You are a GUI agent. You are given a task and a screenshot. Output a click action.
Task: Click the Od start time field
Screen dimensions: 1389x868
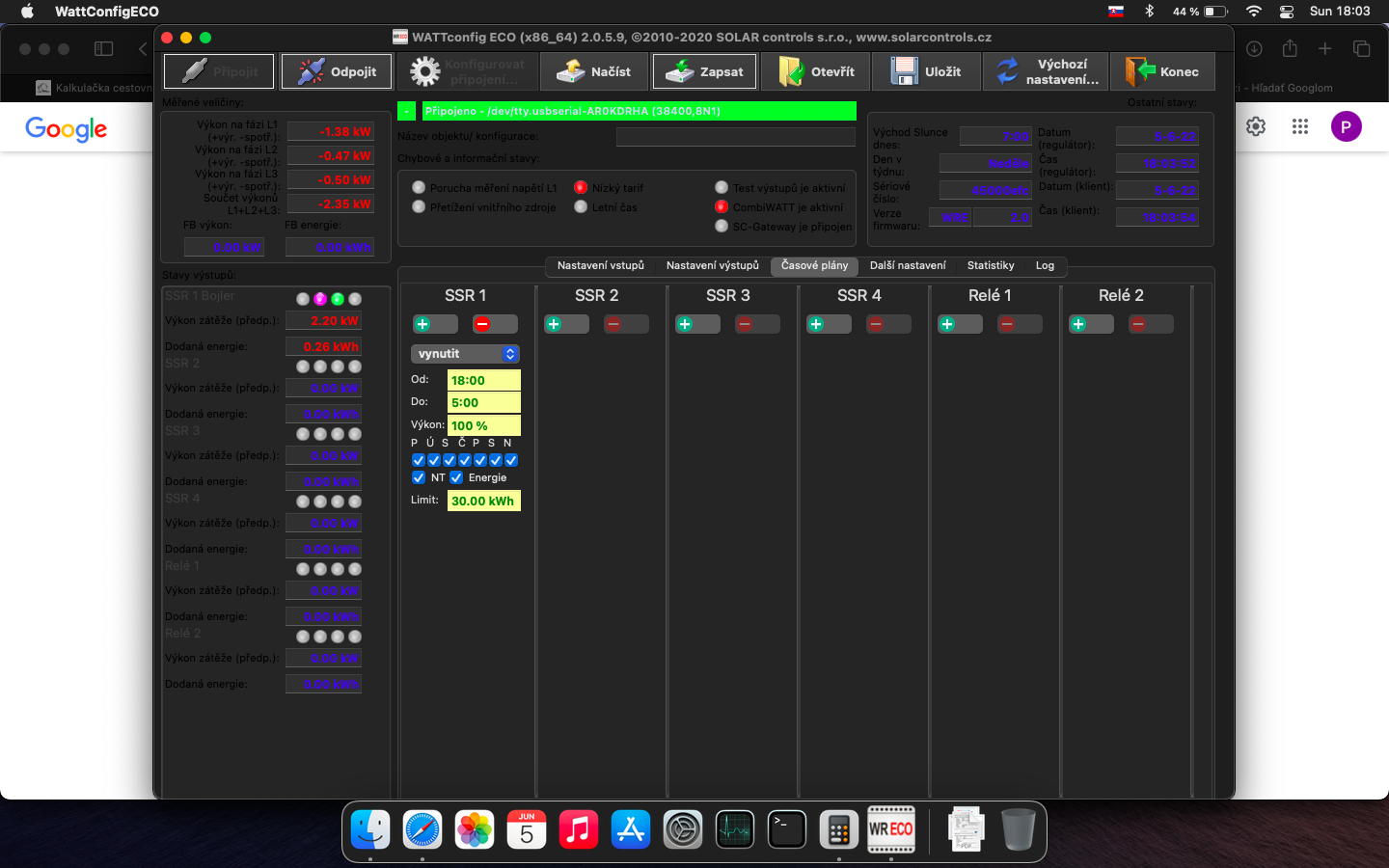point(483,380)
